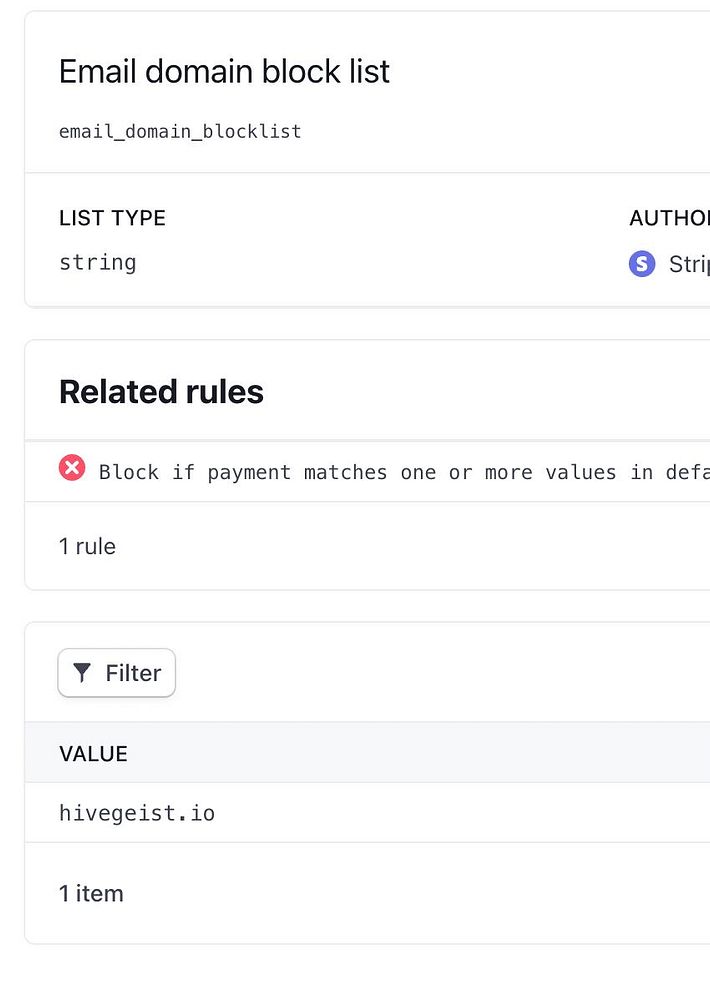
Task: Sort by the VALUE column header
Action: point(93,753)
